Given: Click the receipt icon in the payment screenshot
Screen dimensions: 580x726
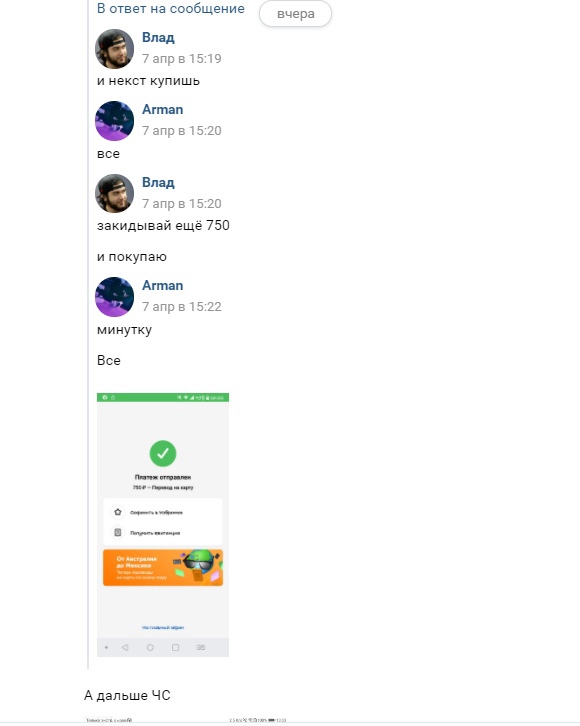Looking at the screenshot, I should pos(118,532).
